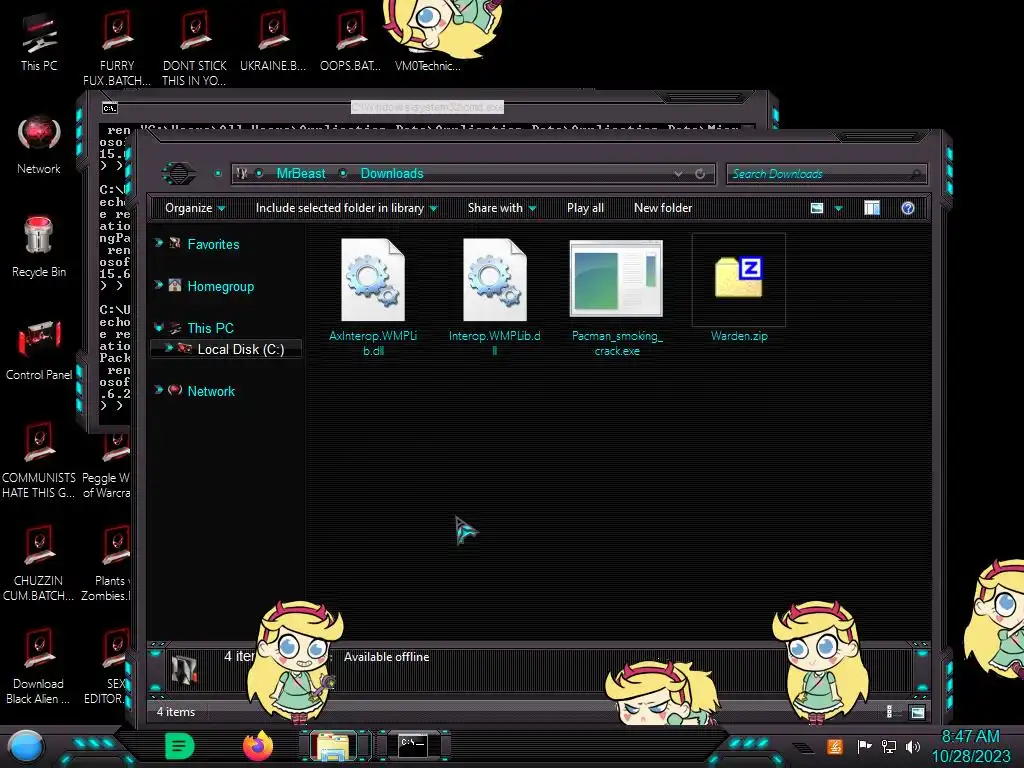Open Include selected folder in library dropdown
Screen dimensions: 1024x768
[x=346, y=208]
